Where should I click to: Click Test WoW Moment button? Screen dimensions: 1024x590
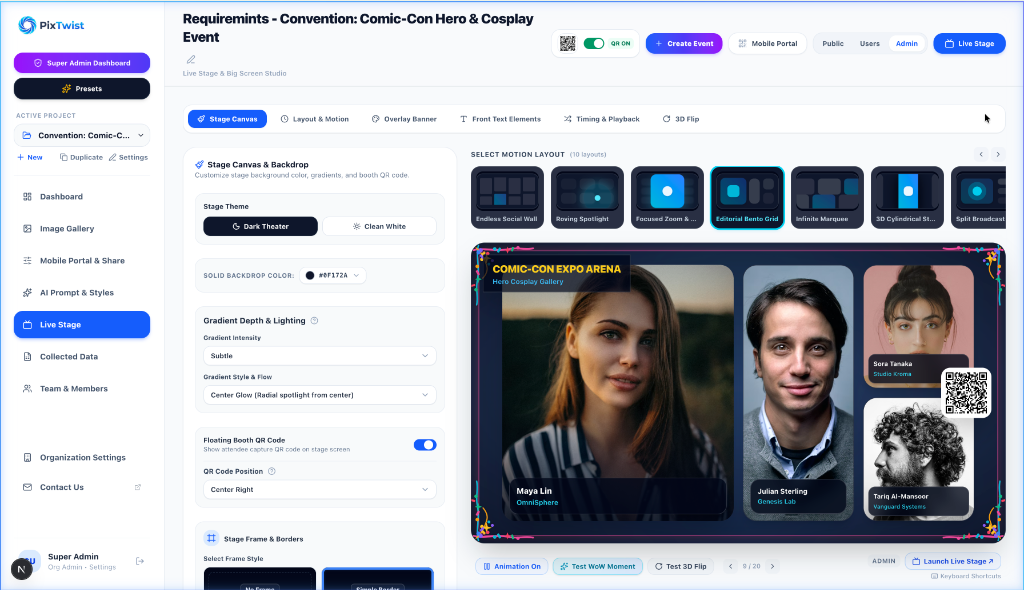(x=598, y=566)
